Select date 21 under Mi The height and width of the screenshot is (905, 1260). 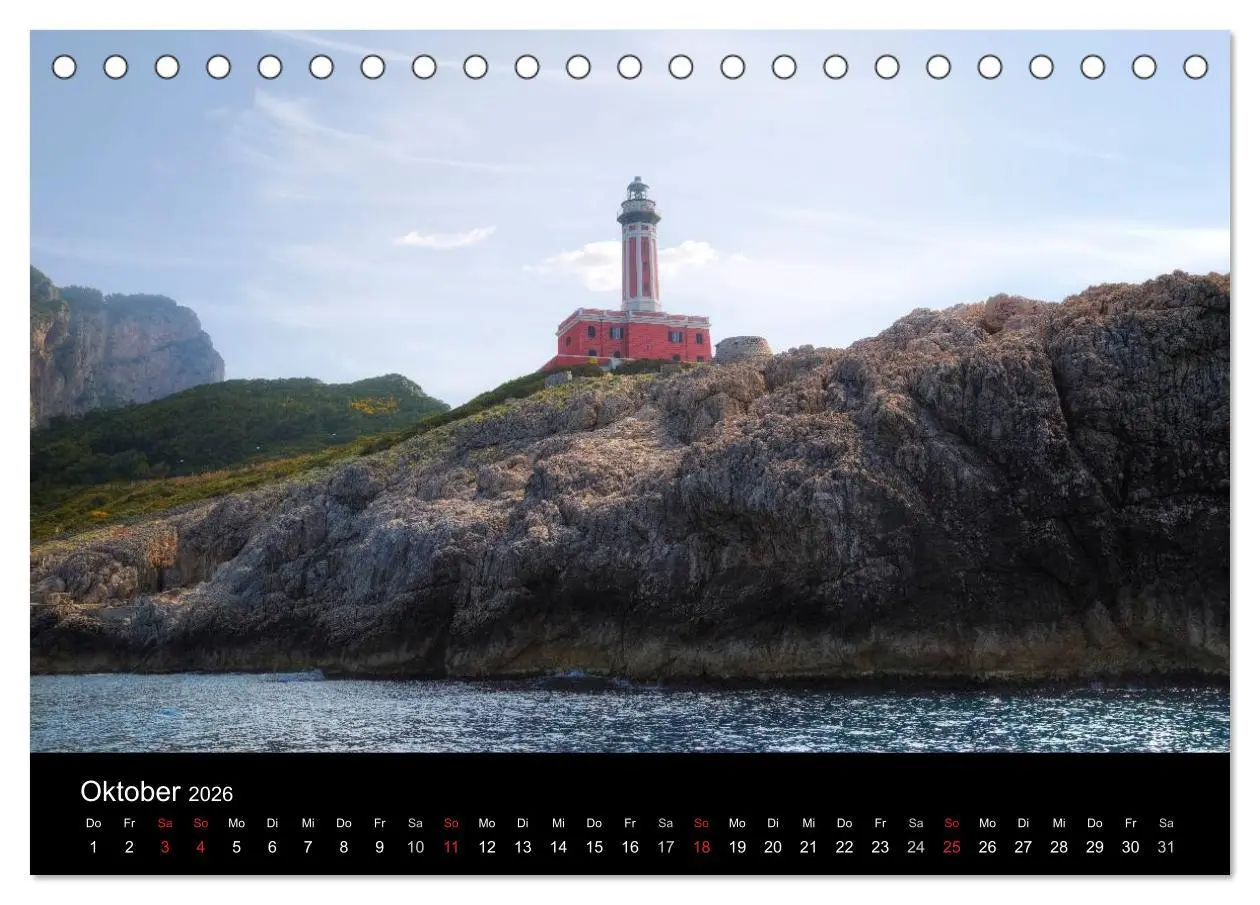pyautogui.click(x=808, y=847)
